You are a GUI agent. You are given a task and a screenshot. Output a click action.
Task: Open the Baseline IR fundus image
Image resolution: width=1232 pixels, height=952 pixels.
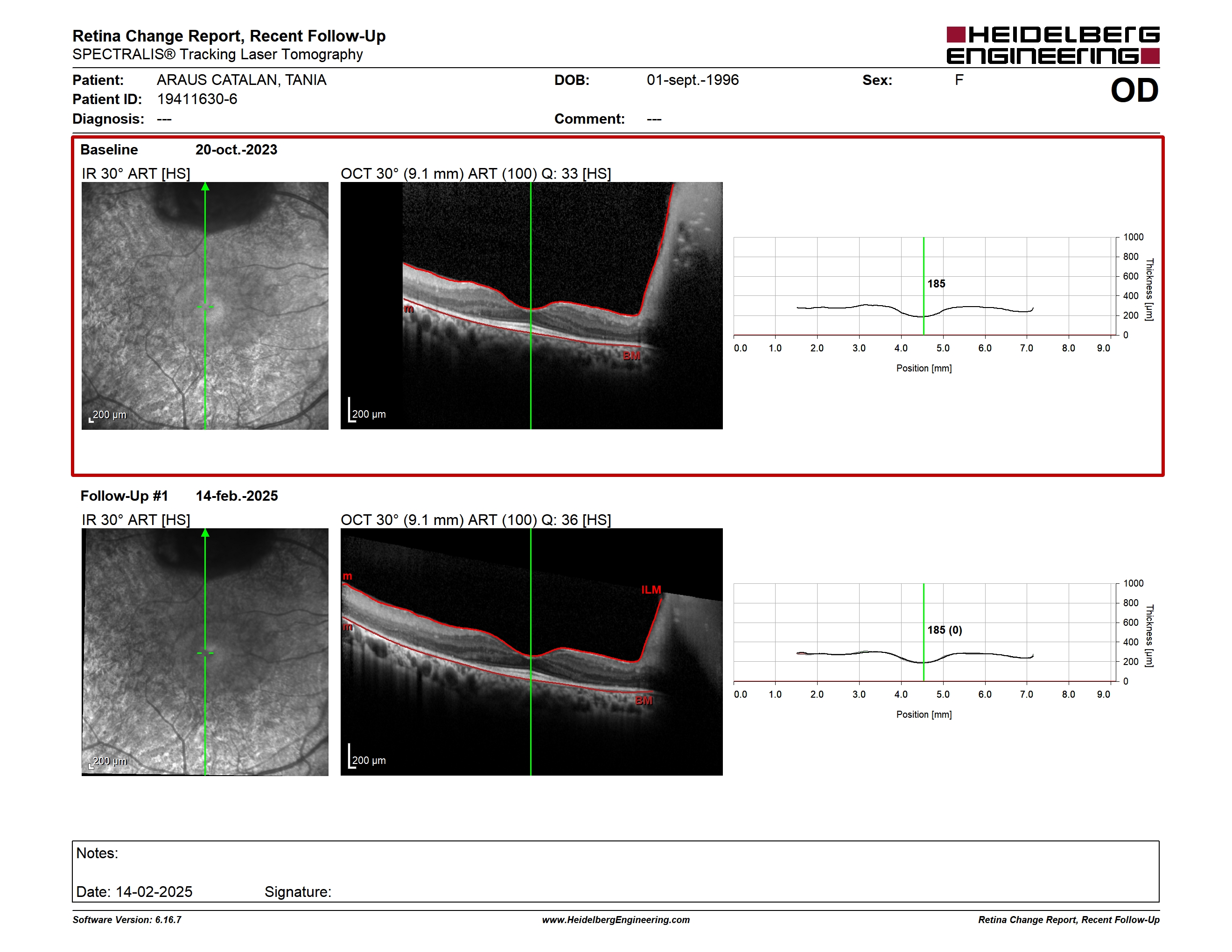tap(205, 306)
